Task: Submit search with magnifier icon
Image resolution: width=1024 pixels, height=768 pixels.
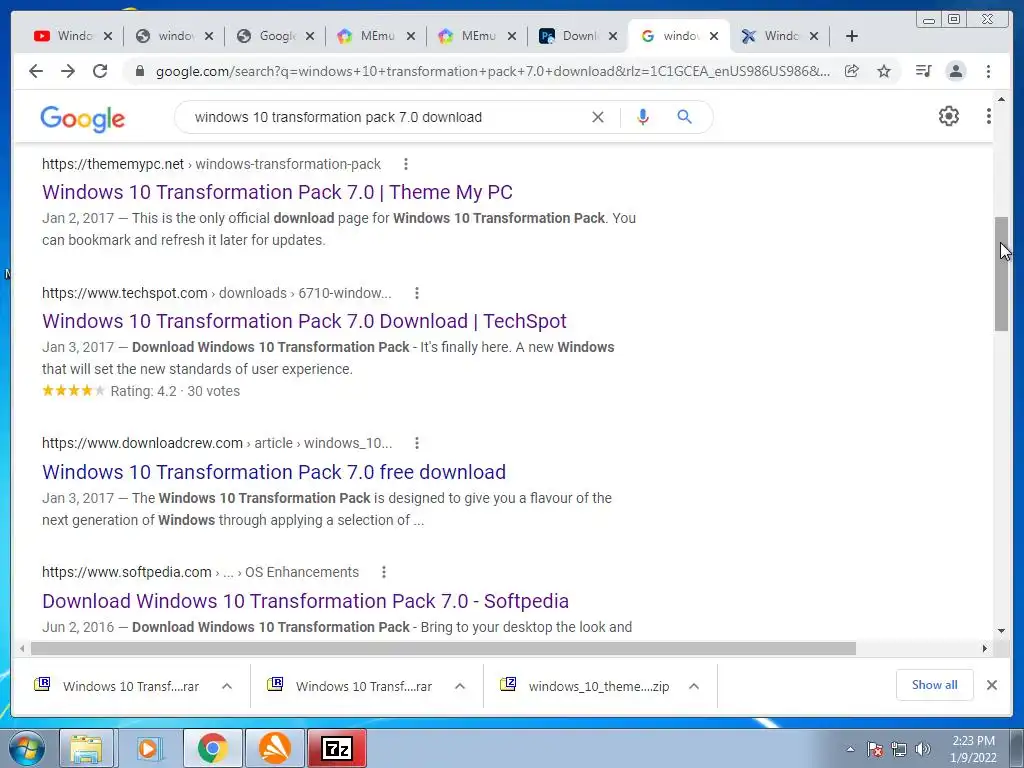Action: pos(684,117)
